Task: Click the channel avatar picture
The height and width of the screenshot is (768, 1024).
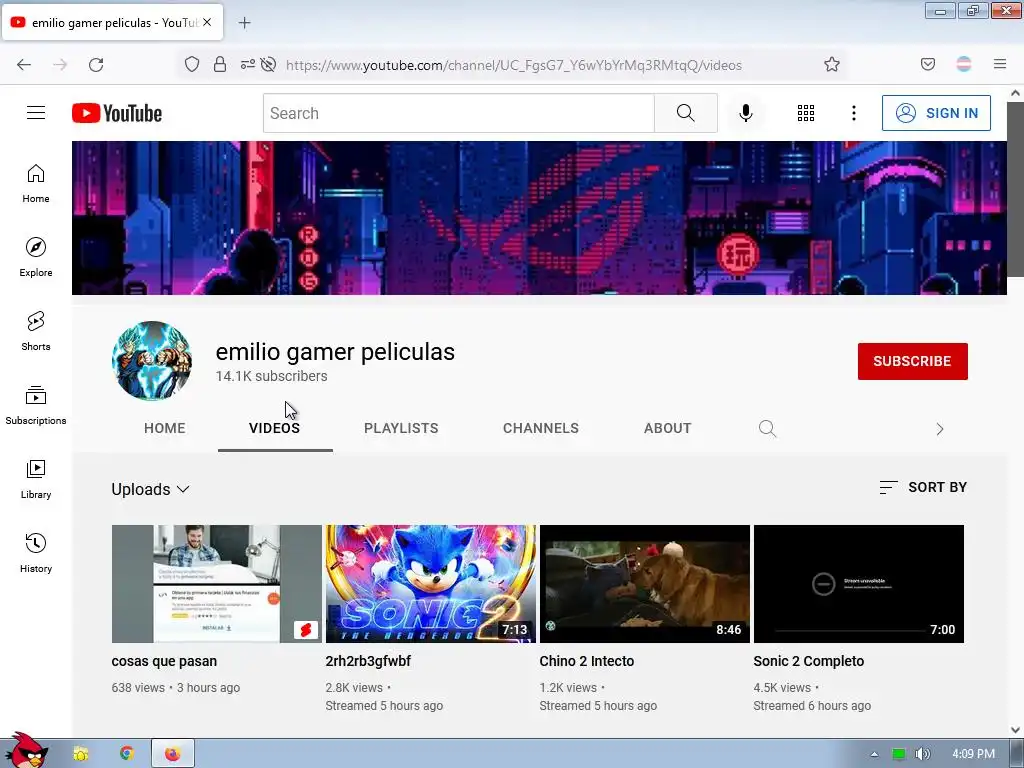Action: (152, 360)
